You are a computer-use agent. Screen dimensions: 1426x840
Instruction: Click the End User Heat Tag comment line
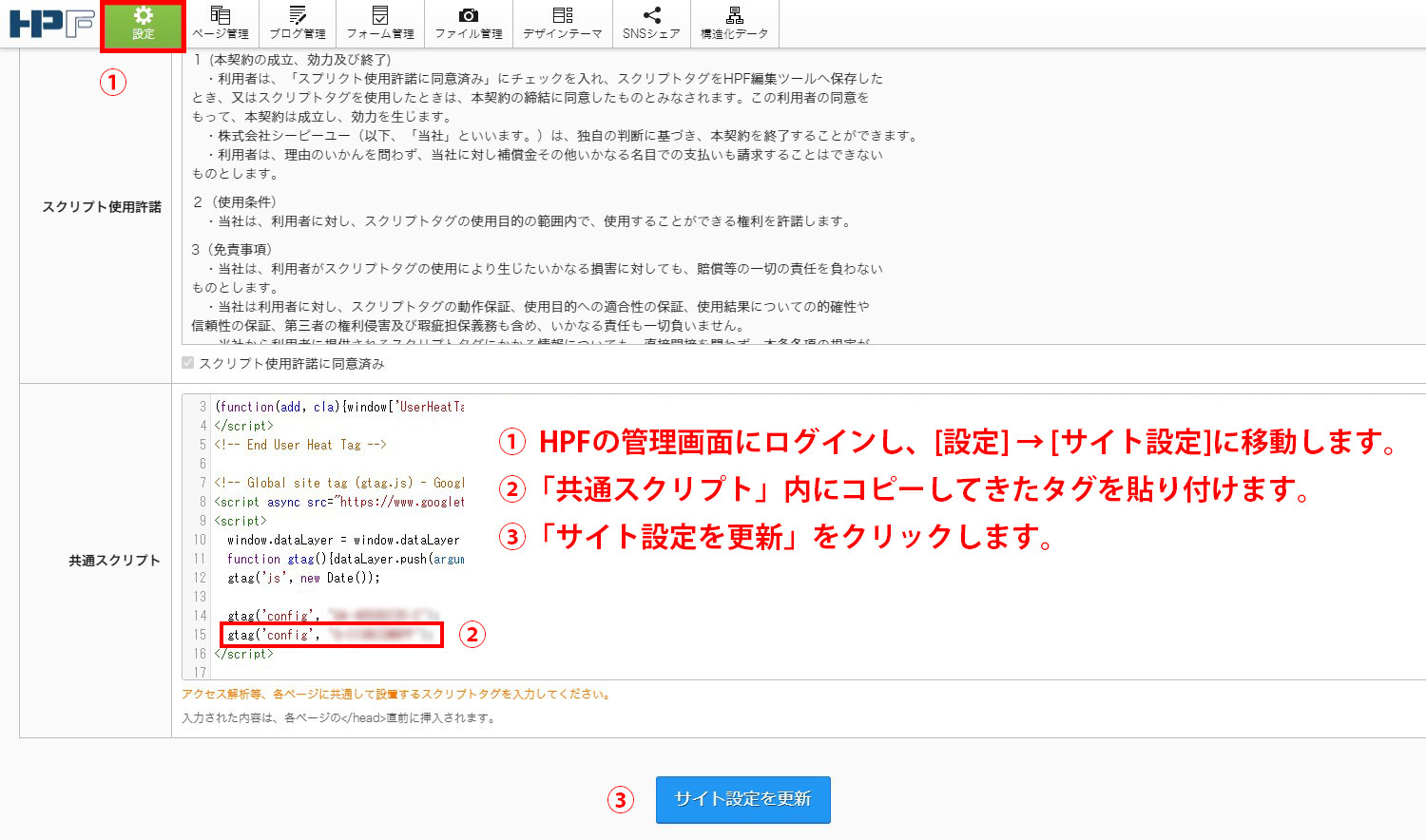click(x=300, y=445)
